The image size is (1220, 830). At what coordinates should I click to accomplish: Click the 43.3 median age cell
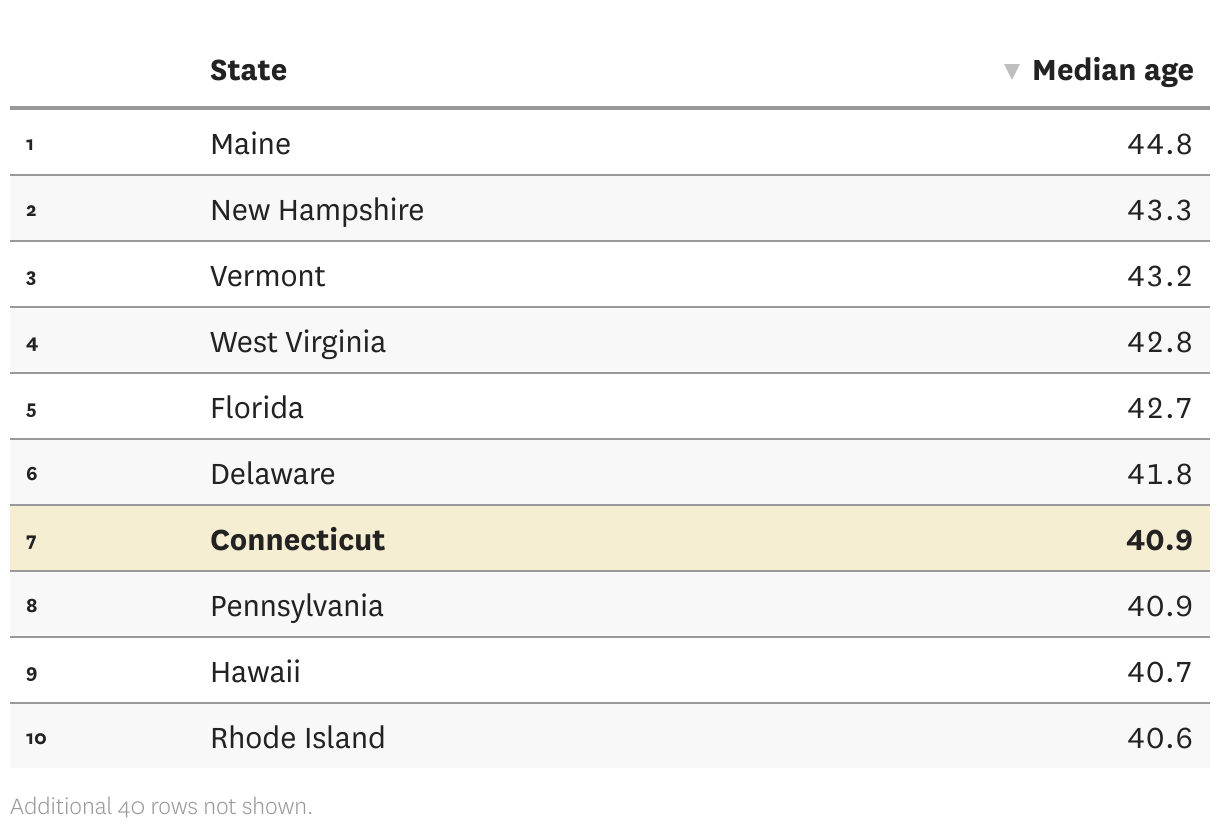click(x=1159, y=210)
